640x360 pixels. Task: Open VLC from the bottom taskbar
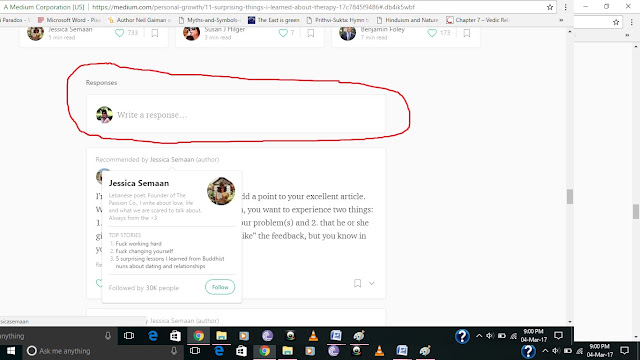(379, 351)
